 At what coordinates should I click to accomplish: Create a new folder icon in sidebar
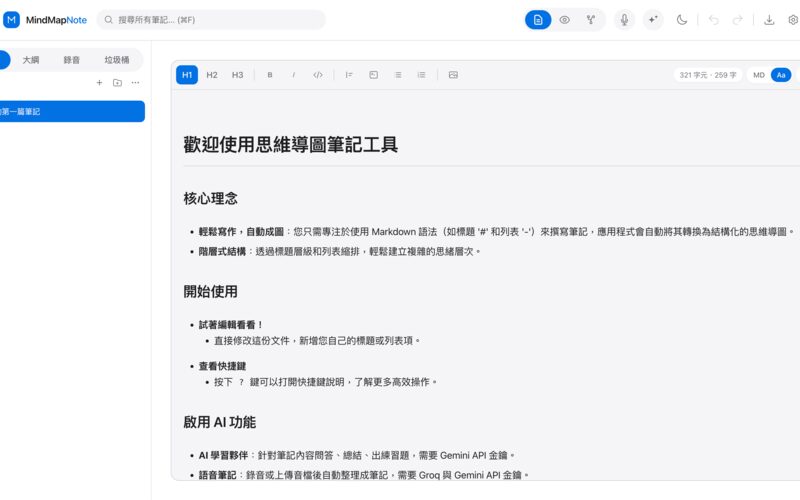tap(117, 83)
